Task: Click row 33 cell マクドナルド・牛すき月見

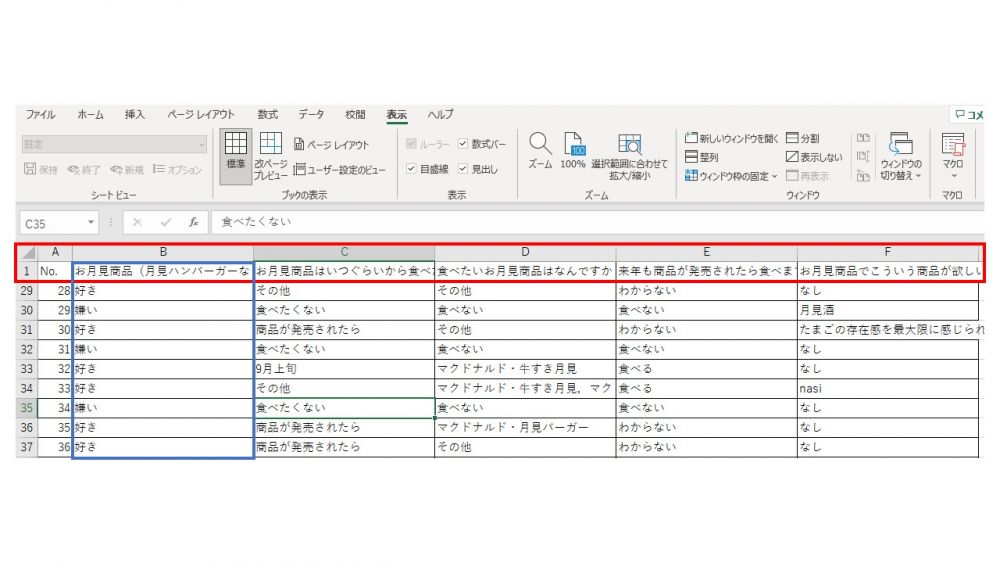Action: [x=526, y=369]
